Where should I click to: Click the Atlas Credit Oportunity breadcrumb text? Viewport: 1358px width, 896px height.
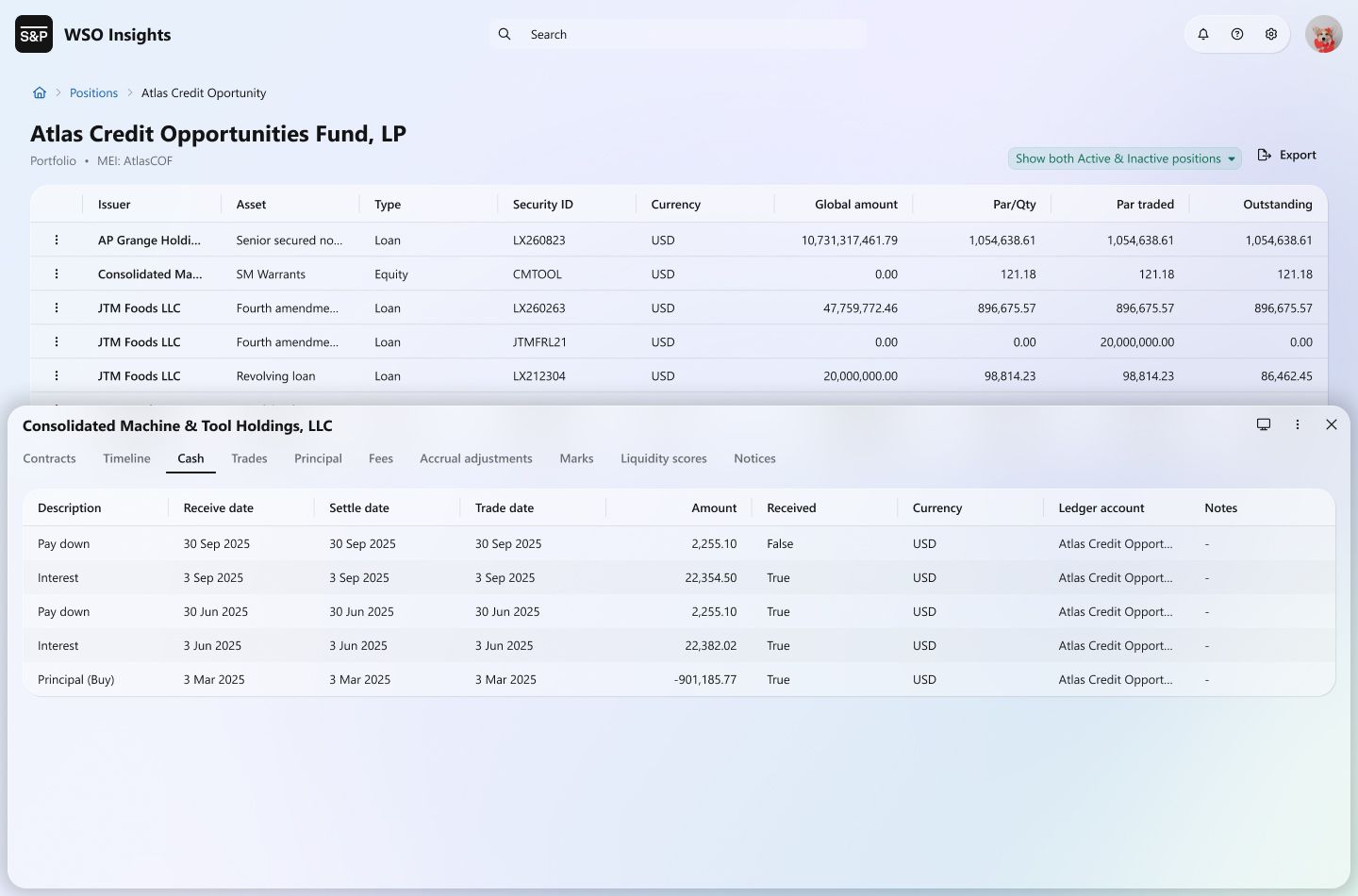coord(204,92)
